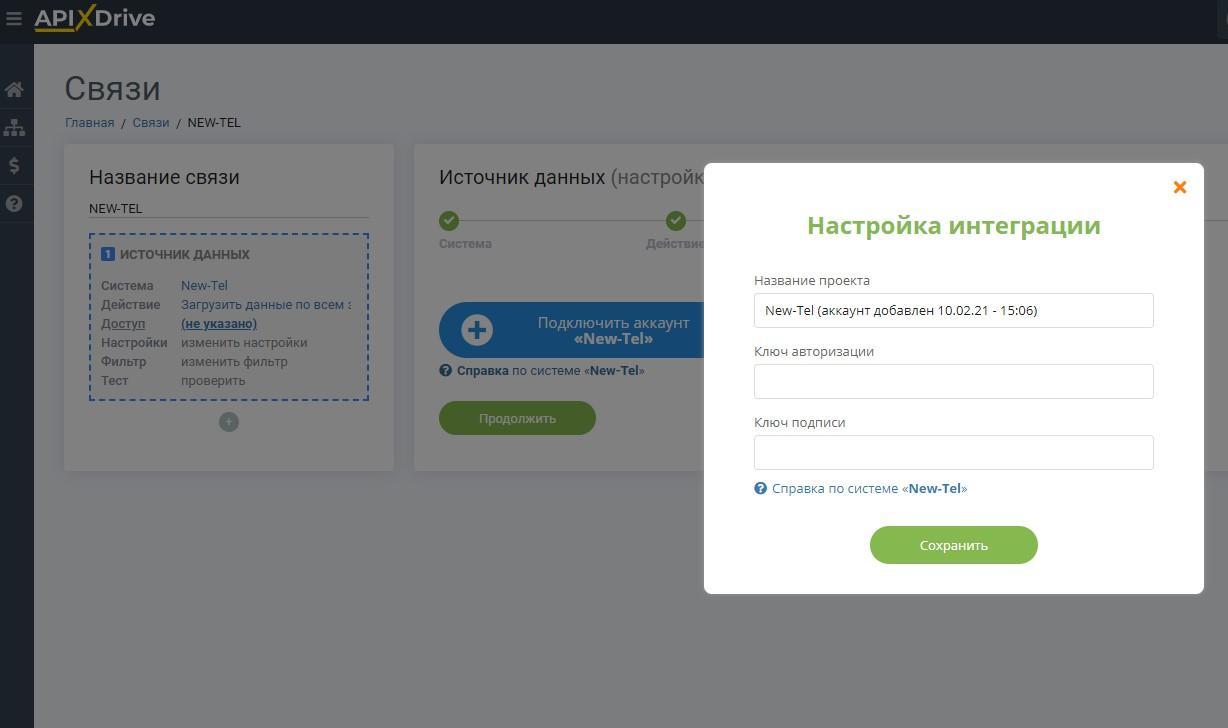
Task: Click the help icon in the dialog
Action: (x=761, y=489)
